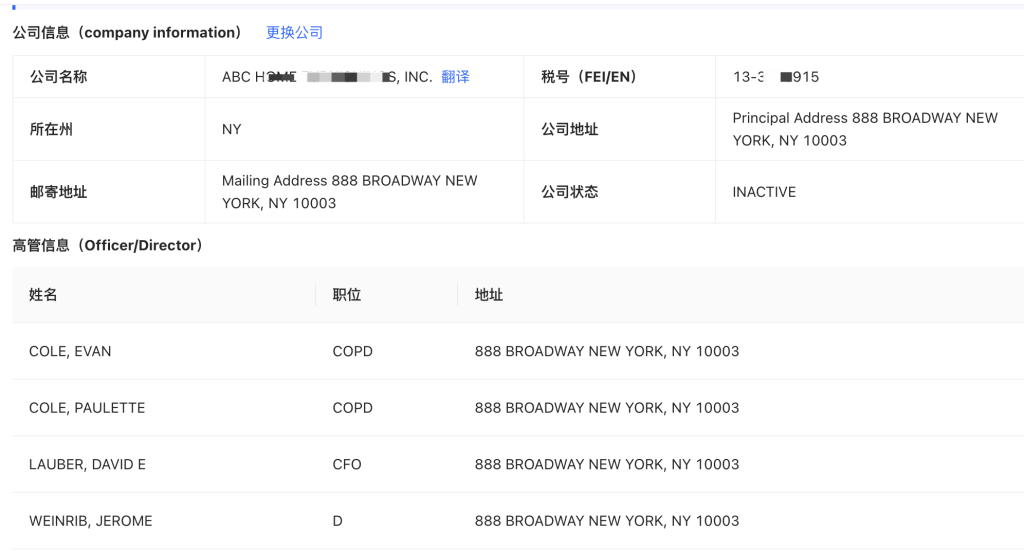
Task: Click the 翻译 link beside company name
Action: 455,77
